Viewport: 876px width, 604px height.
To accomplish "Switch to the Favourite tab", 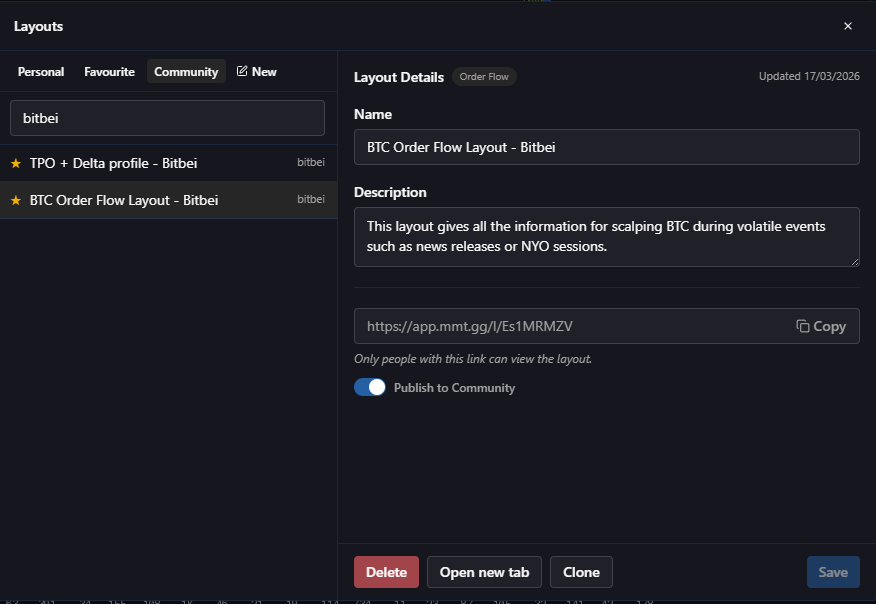I will pos(110,72).
